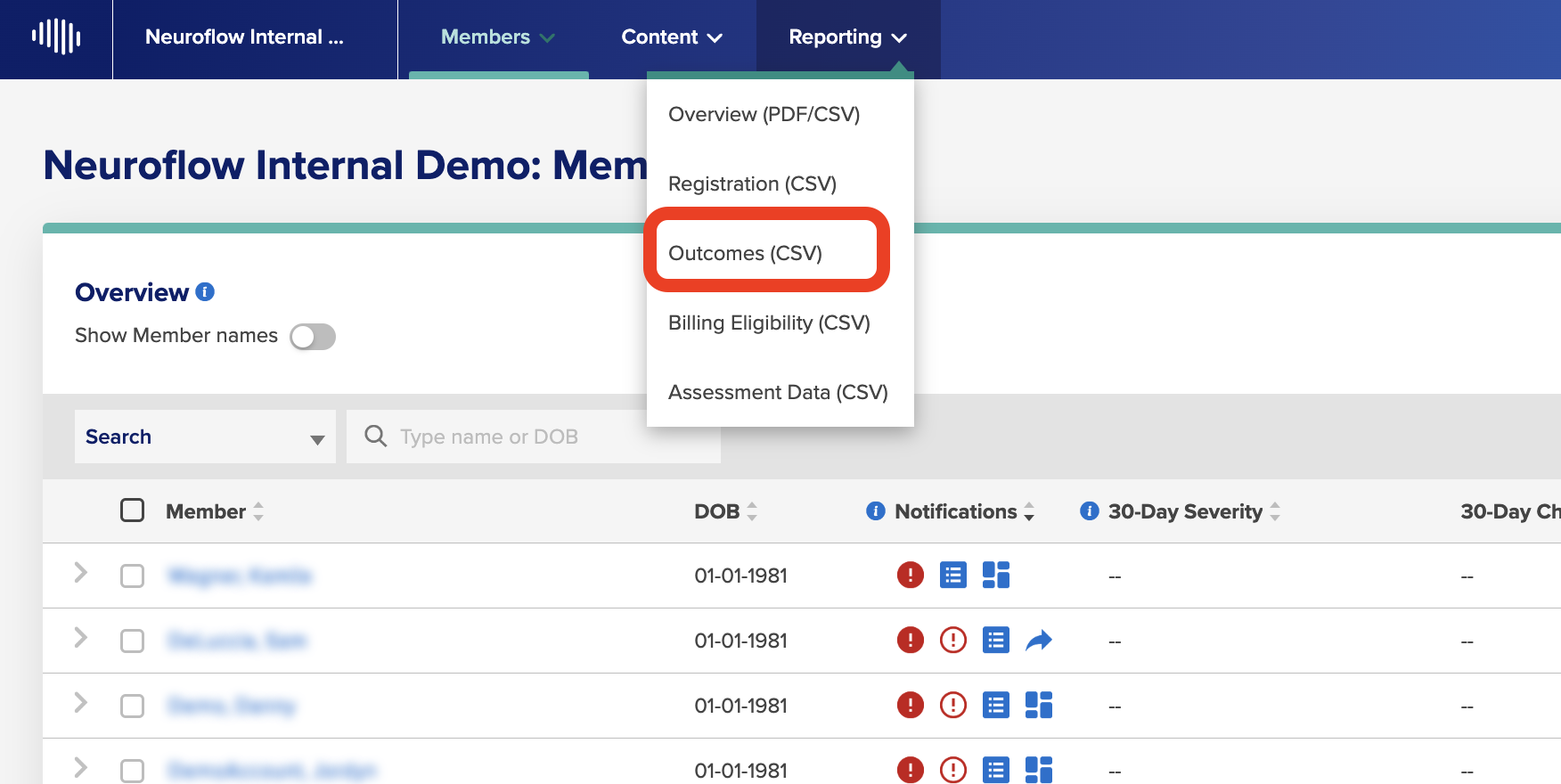Click outlined alert icon in second row
This screenshot has height=784, width=1561.
pyautogui.click(x=952, y=640)
